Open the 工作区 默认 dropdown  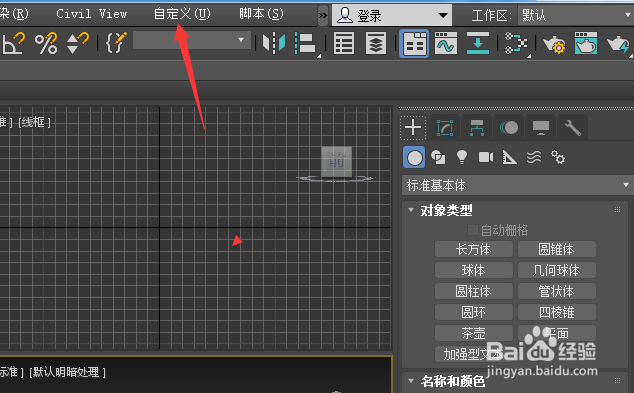(576, 15)
